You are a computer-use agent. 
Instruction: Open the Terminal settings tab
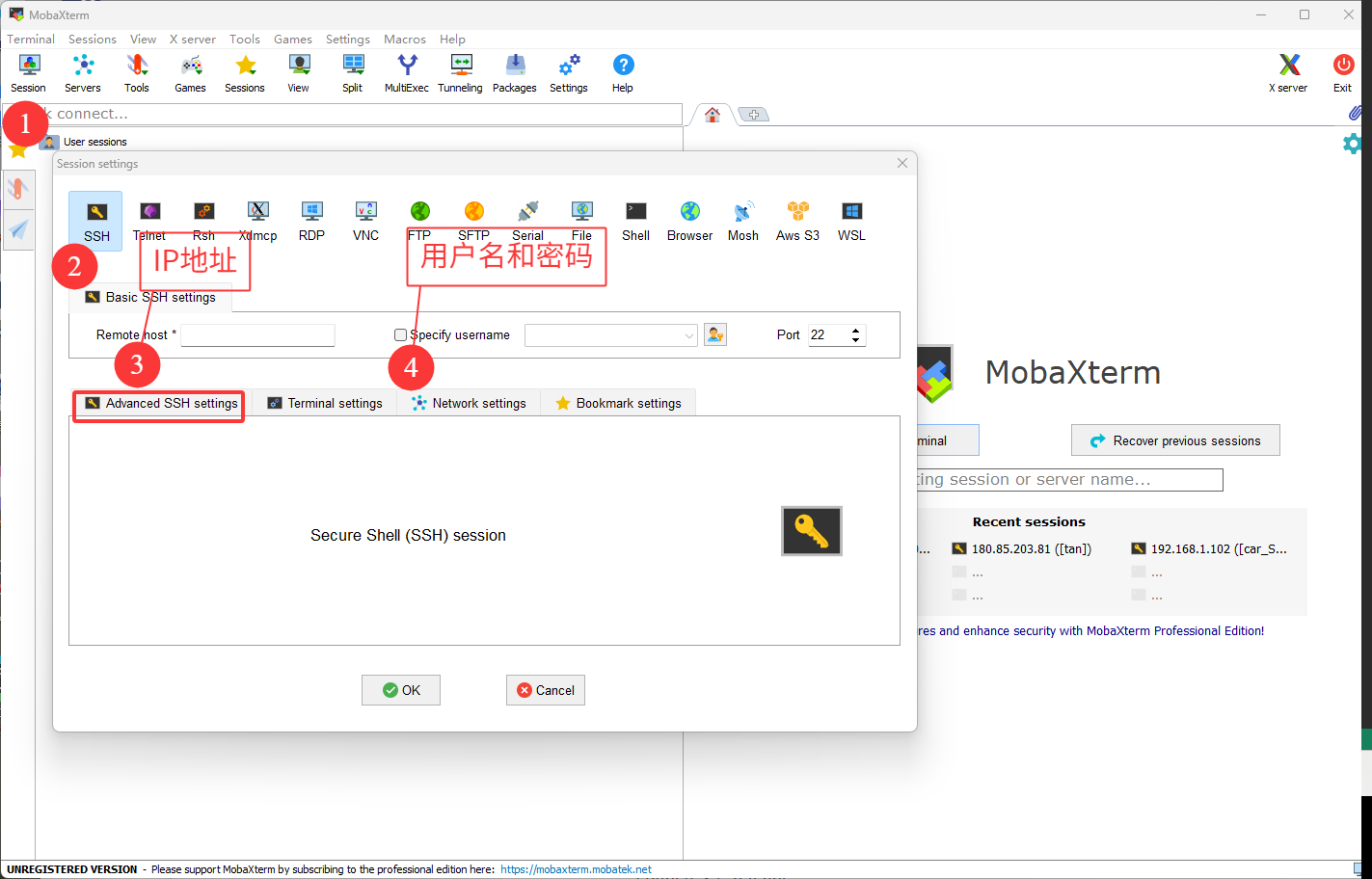click(x=325, y=403)
